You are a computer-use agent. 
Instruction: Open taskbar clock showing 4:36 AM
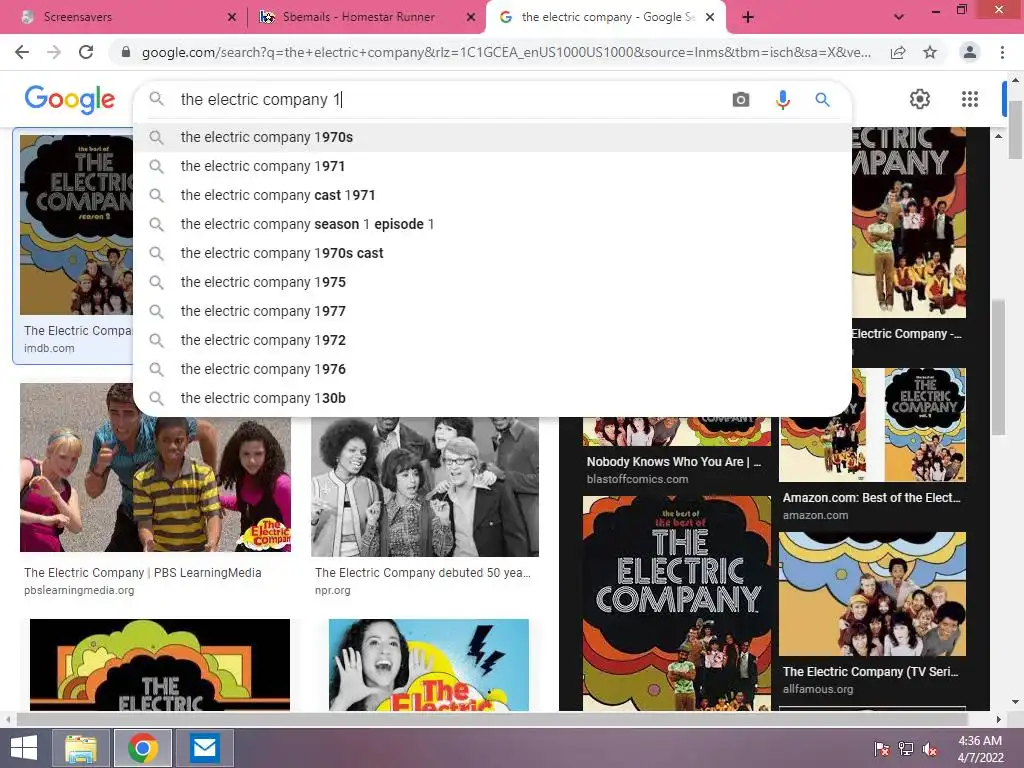point(980,749)
